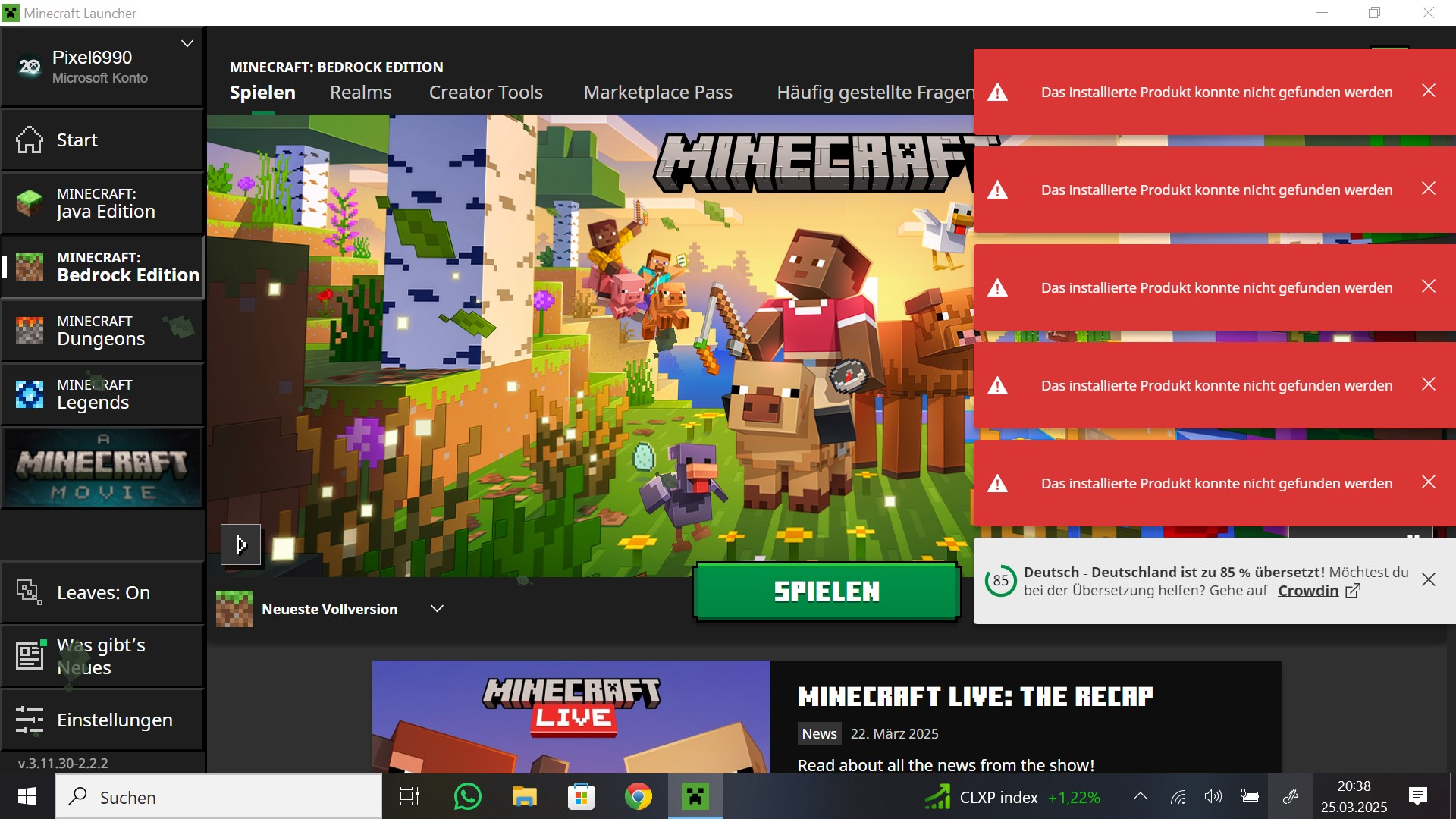The image size is (1456, 819).
Task: Click the Start home icon in sidebar
Action: pos(76,140)
